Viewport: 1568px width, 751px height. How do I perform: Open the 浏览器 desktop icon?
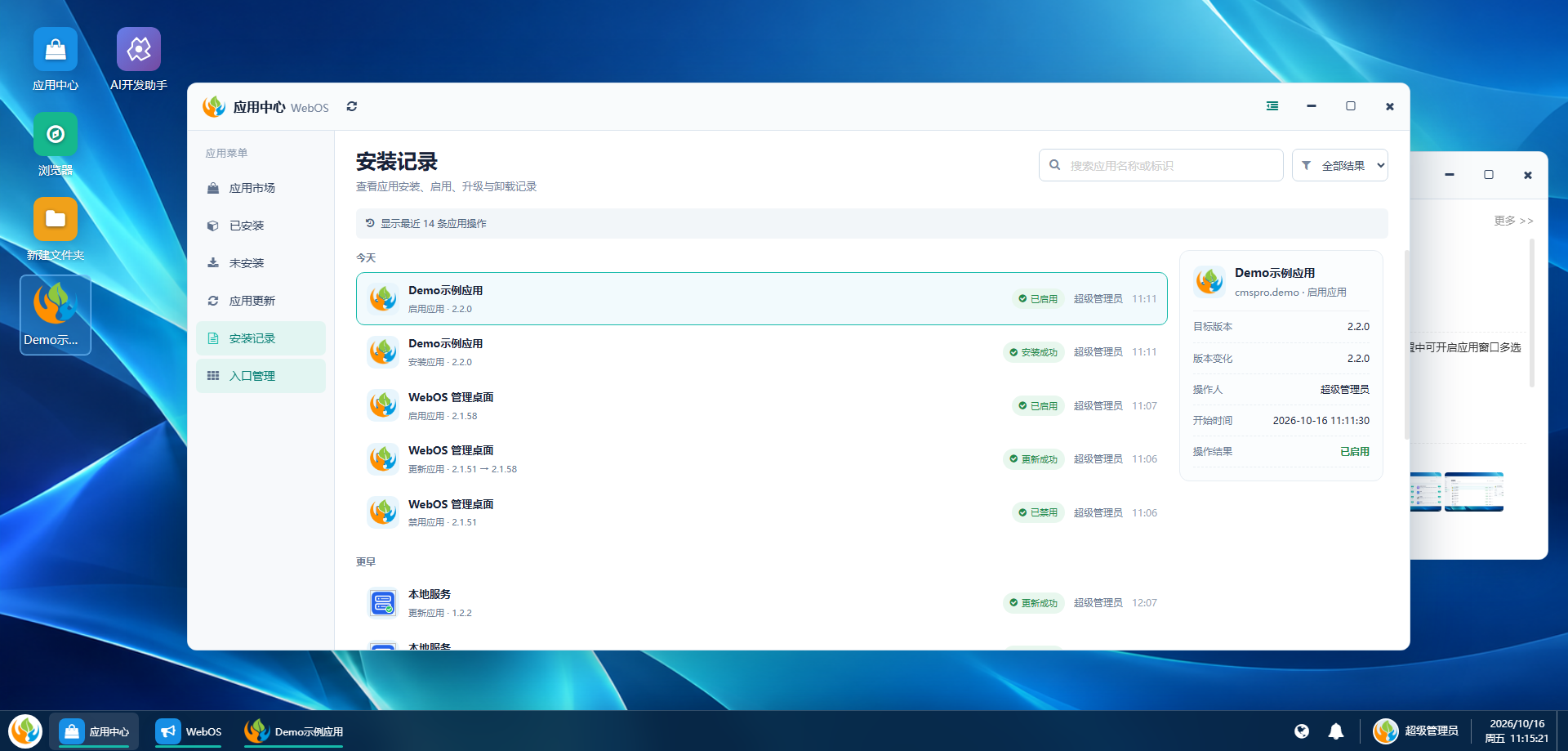[56, 144]
